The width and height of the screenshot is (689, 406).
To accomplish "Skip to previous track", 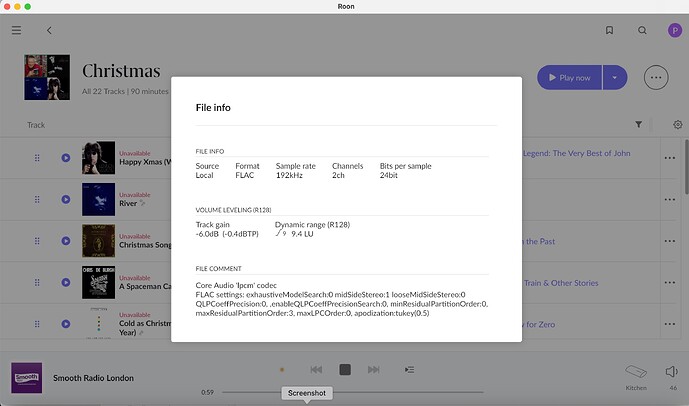I will [x=316, y=370].
